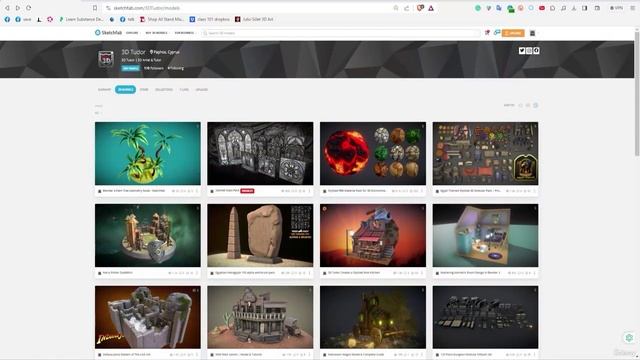Open the notifications icon in Sketchfab header

[x=487, y=33]
